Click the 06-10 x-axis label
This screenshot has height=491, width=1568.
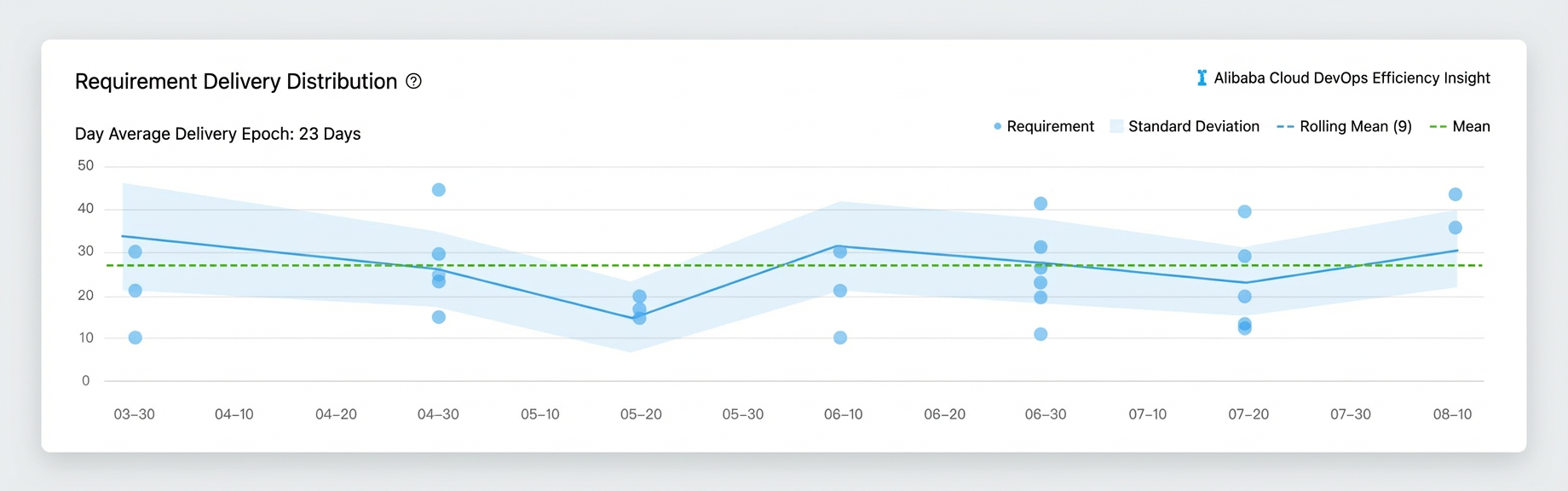(x=844, y=414)
